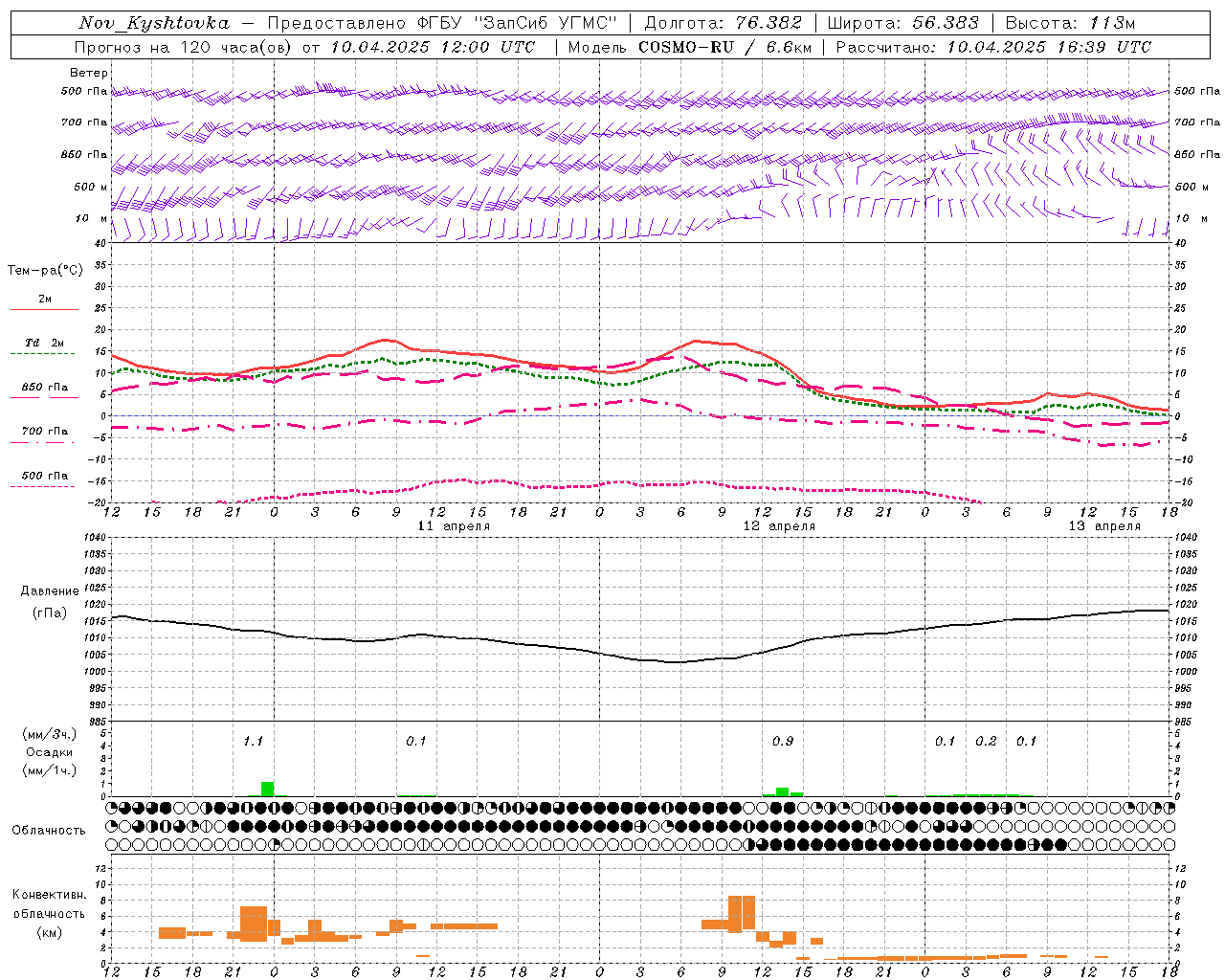Click the Высота: 113м elevation value

coord(1070,23)
